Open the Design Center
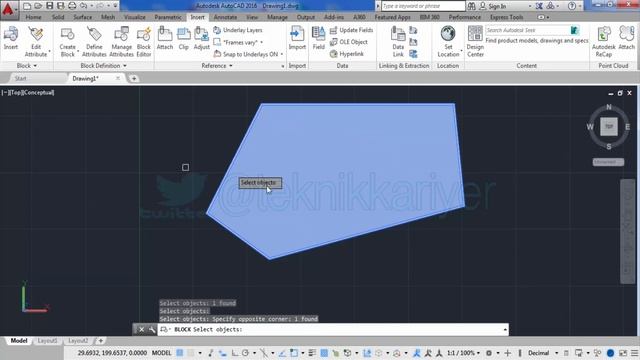Viewport: 640px width, 360px height. pyautogui.click(x=475, y=42)
